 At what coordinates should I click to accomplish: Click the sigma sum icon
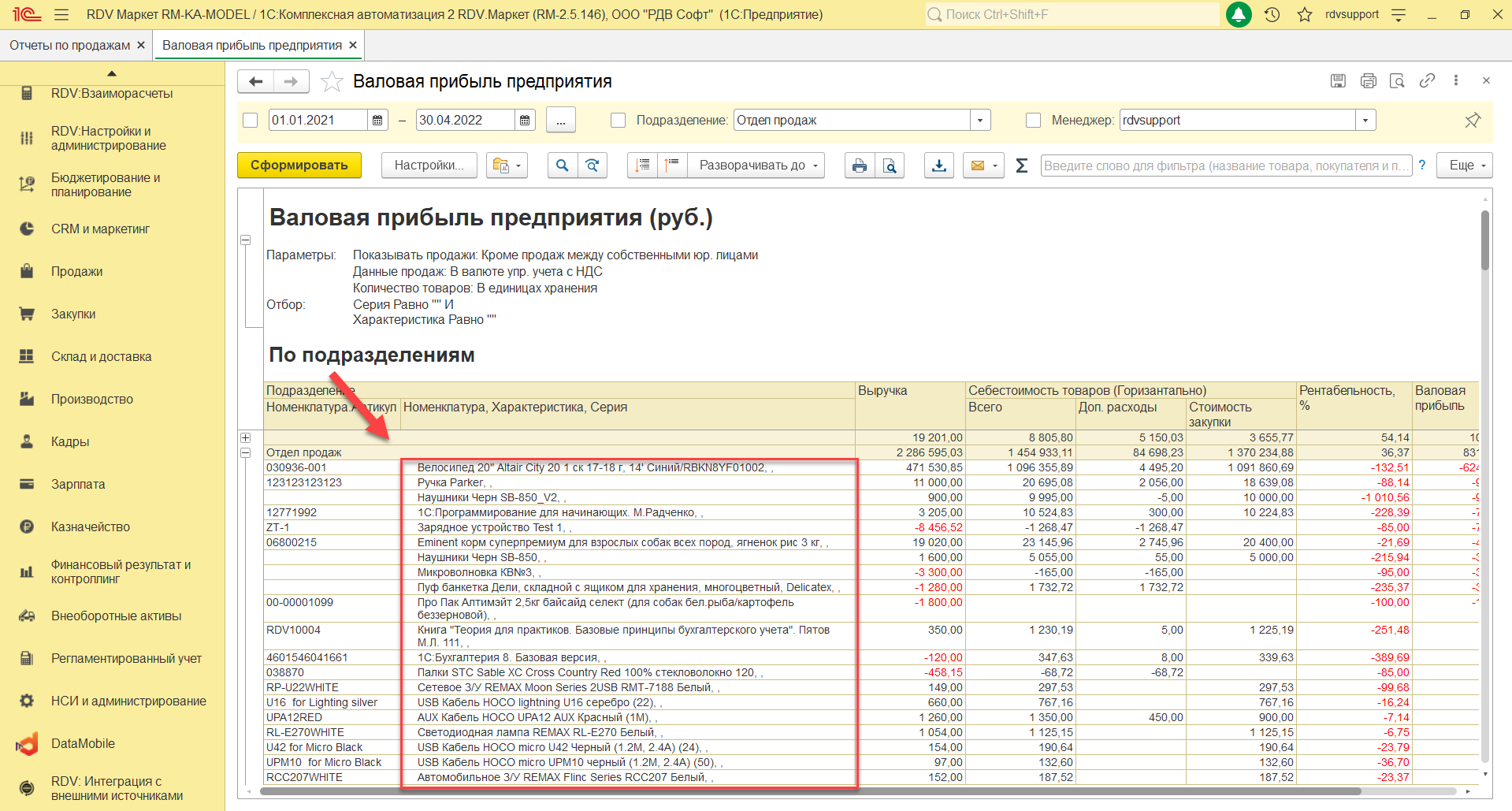[x=1021, y=166]
